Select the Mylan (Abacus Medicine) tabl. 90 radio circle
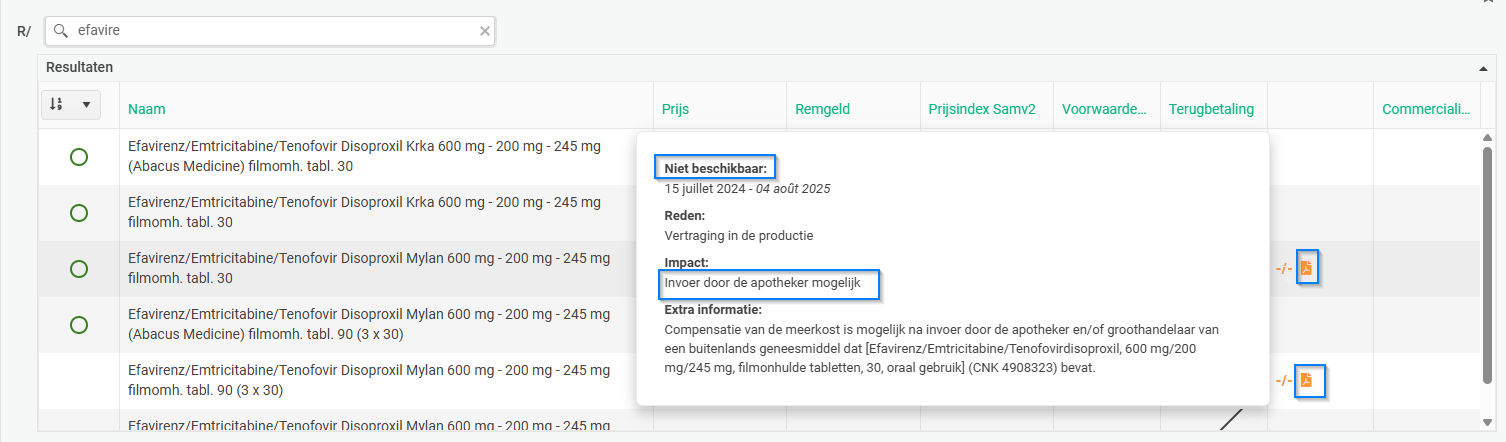 [x=79, y=325]
